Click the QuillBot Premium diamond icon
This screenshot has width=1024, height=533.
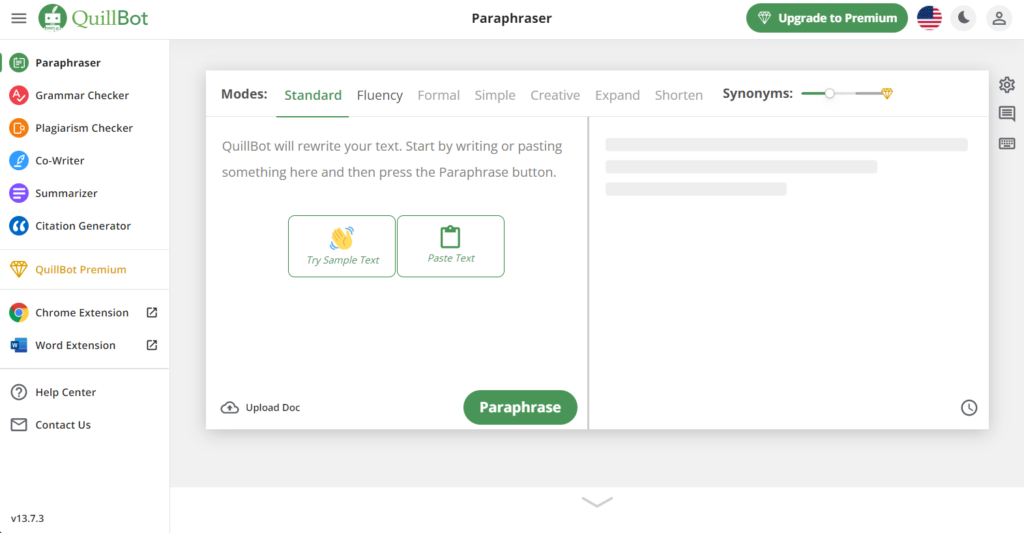click(x=19, y=269)
